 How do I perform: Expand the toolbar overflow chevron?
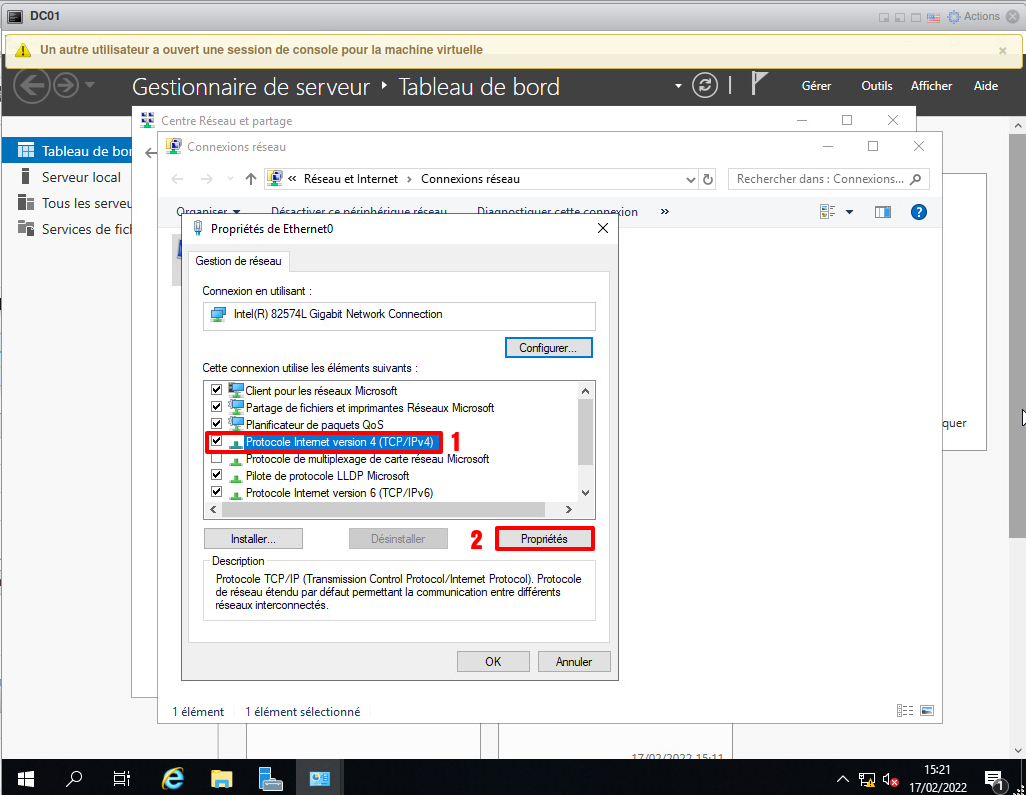pyautogui.click(x=665, y=212)
